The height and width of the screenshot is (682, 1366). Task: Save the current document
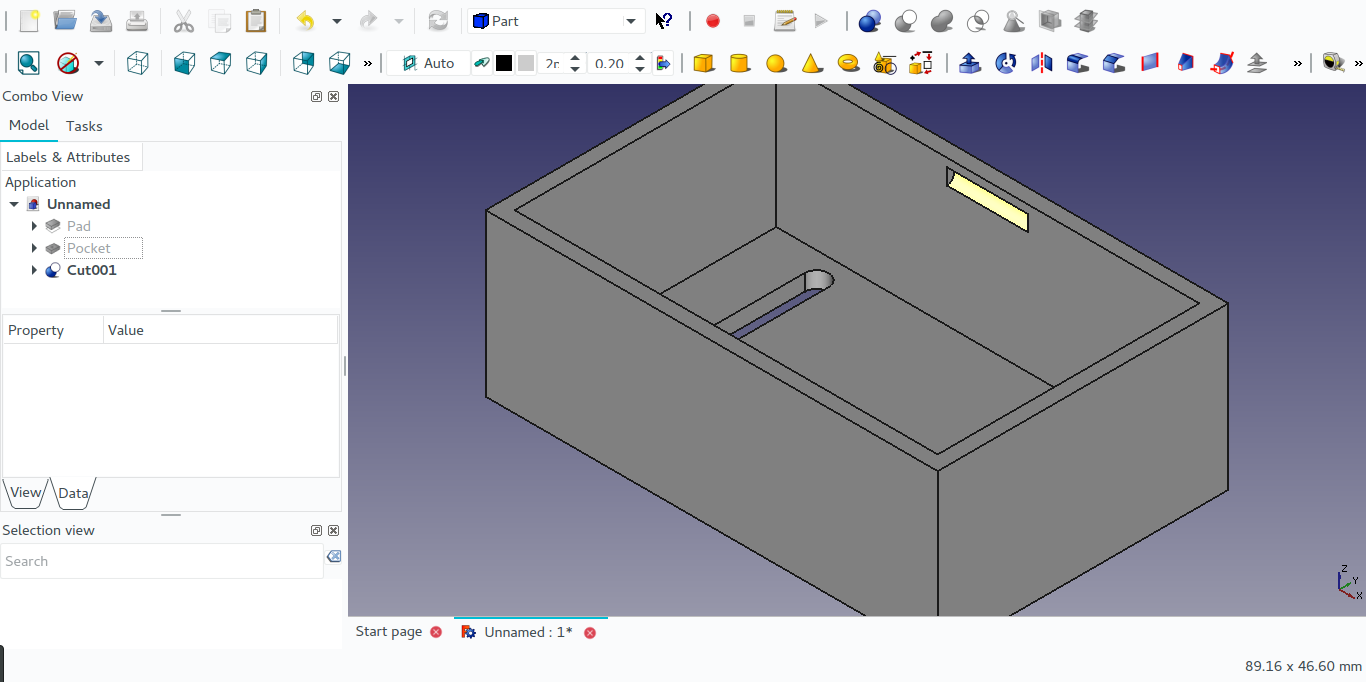click(101, 21)
